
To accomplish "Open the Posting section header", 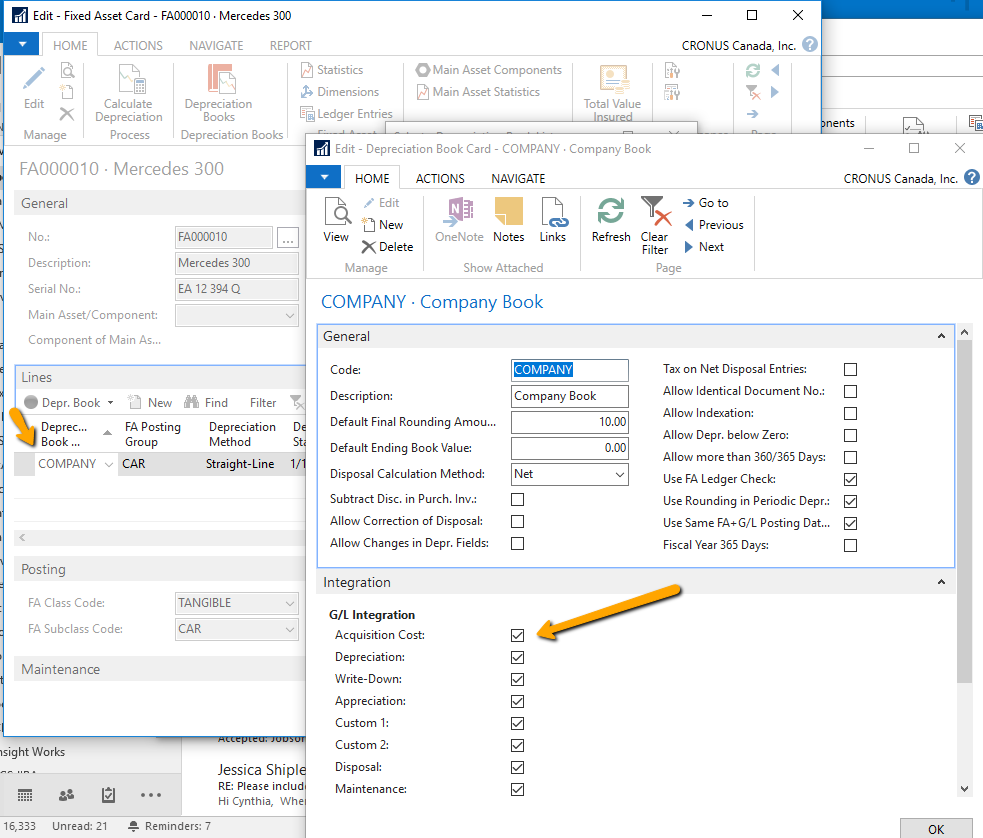I will [x=160, y=569].
